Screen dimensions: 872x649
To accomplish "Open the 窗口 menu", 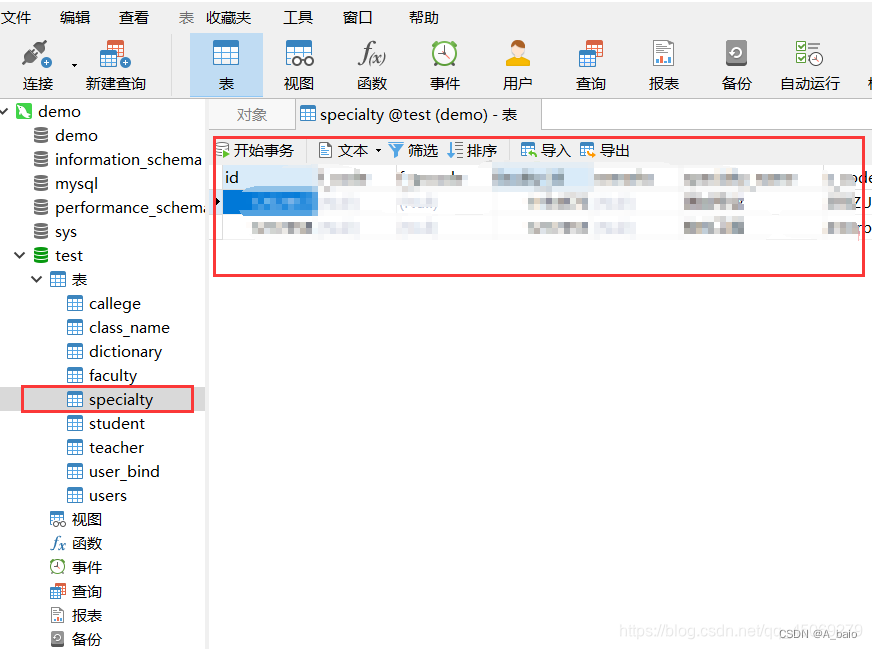I will (357, 18).
